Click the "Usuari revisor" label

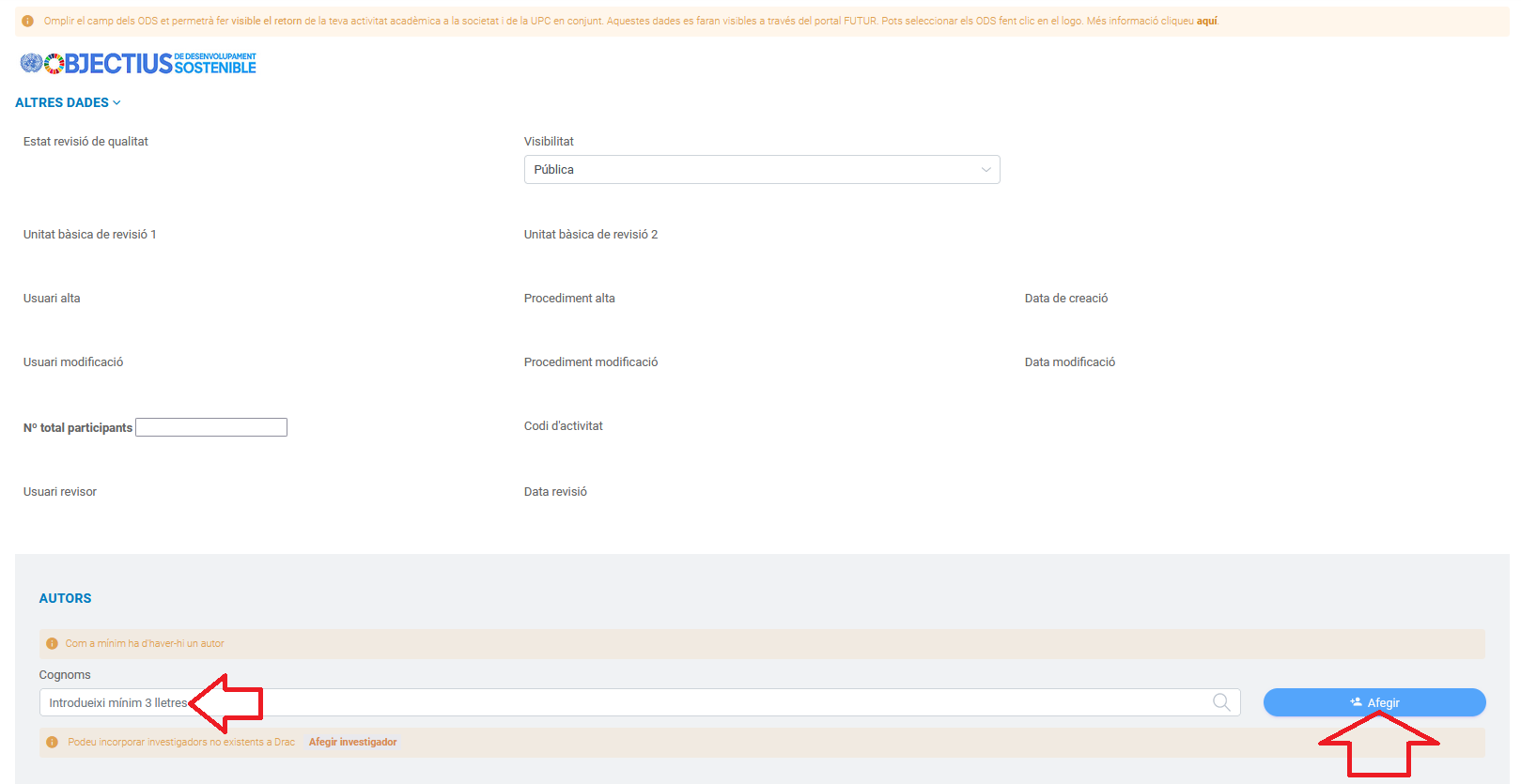[x=60, y=492]
